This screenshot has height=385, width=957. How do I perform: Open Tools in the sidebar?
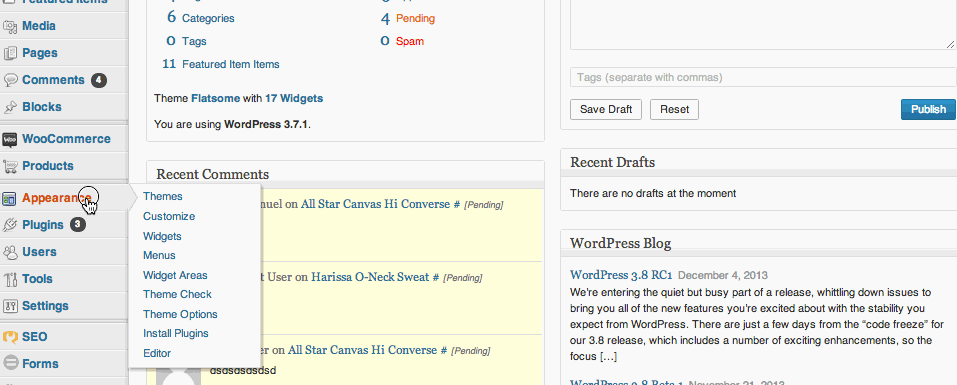(37, 279)
